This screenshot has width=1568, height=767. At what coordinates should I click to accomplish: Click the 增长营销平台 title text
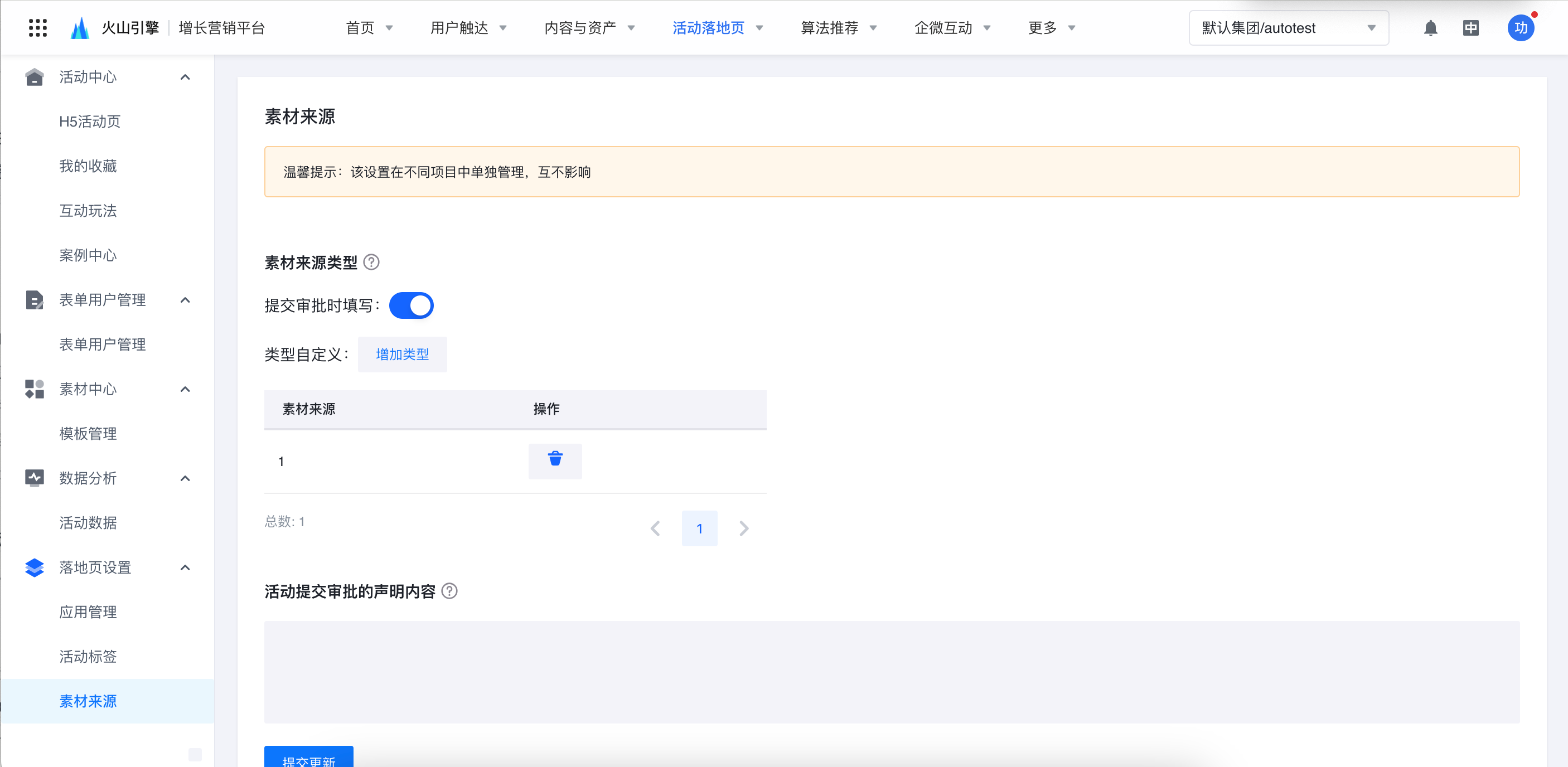coord(221,28)
